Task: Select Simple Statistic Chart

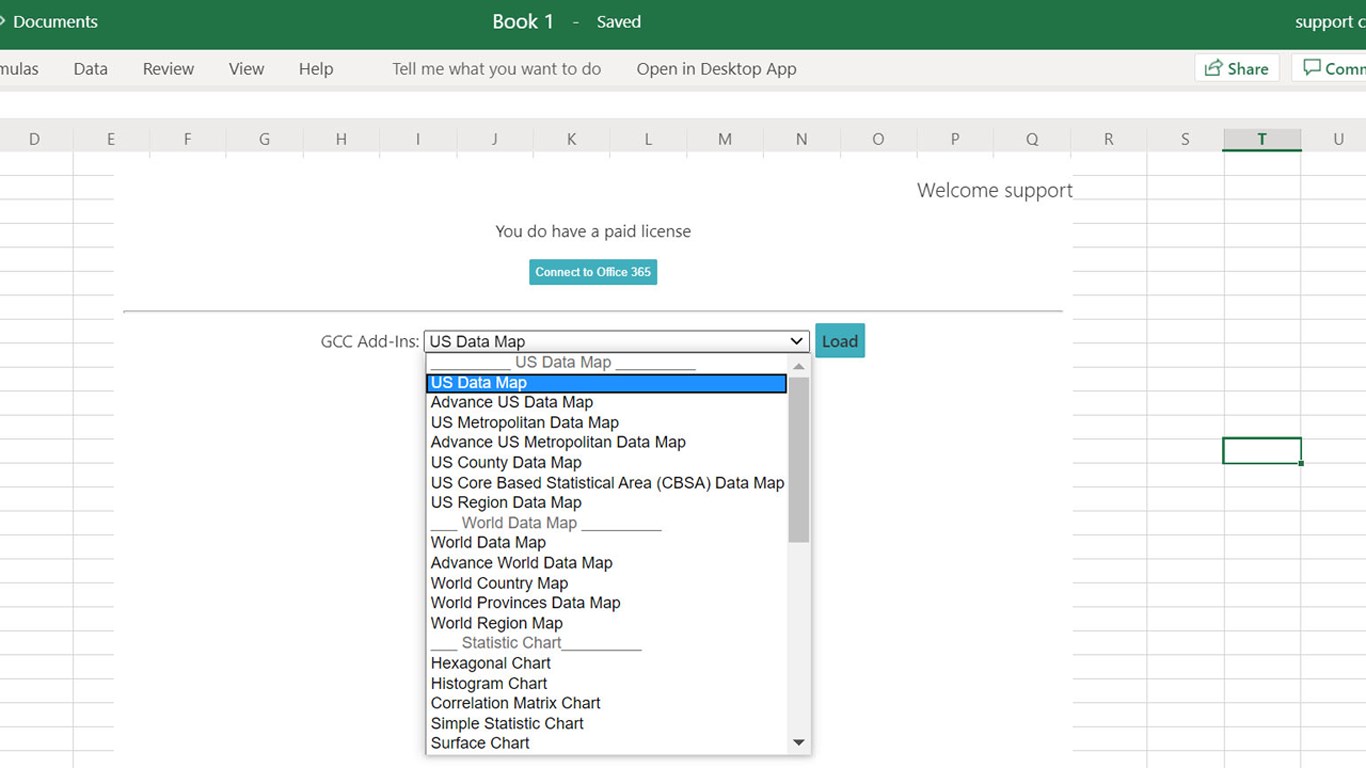Action: [x=607, y=724]
